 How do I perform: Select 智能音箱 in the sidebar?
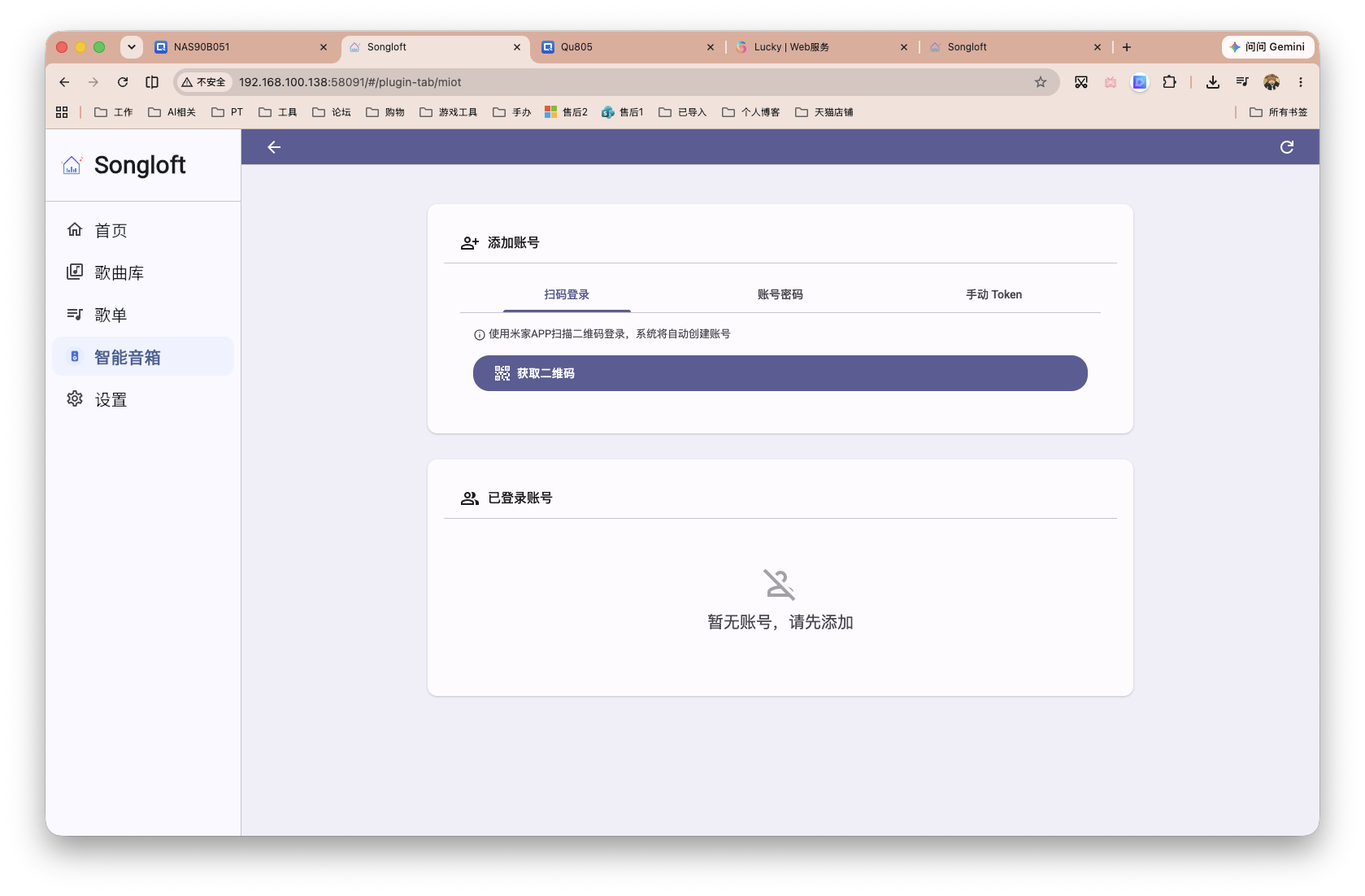[x=143, y=357]
